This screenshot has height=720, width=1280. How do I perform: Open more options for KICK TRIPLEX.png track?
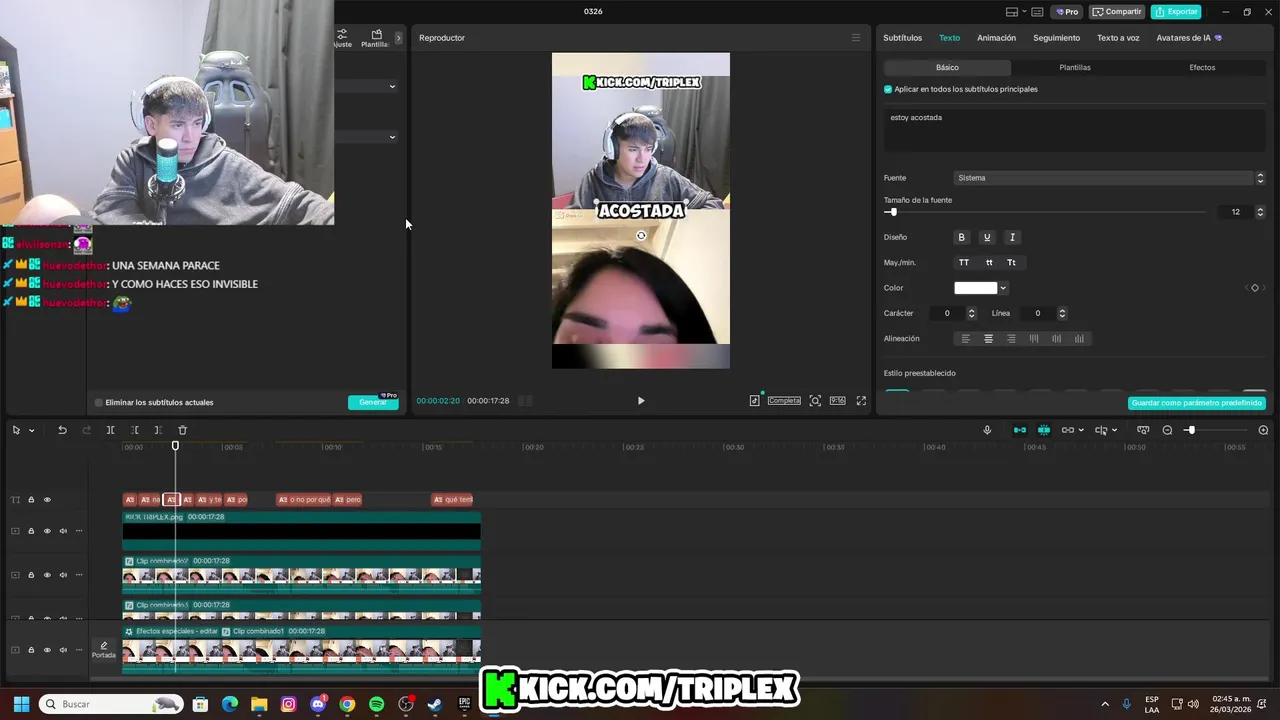(x=79, y=531)
